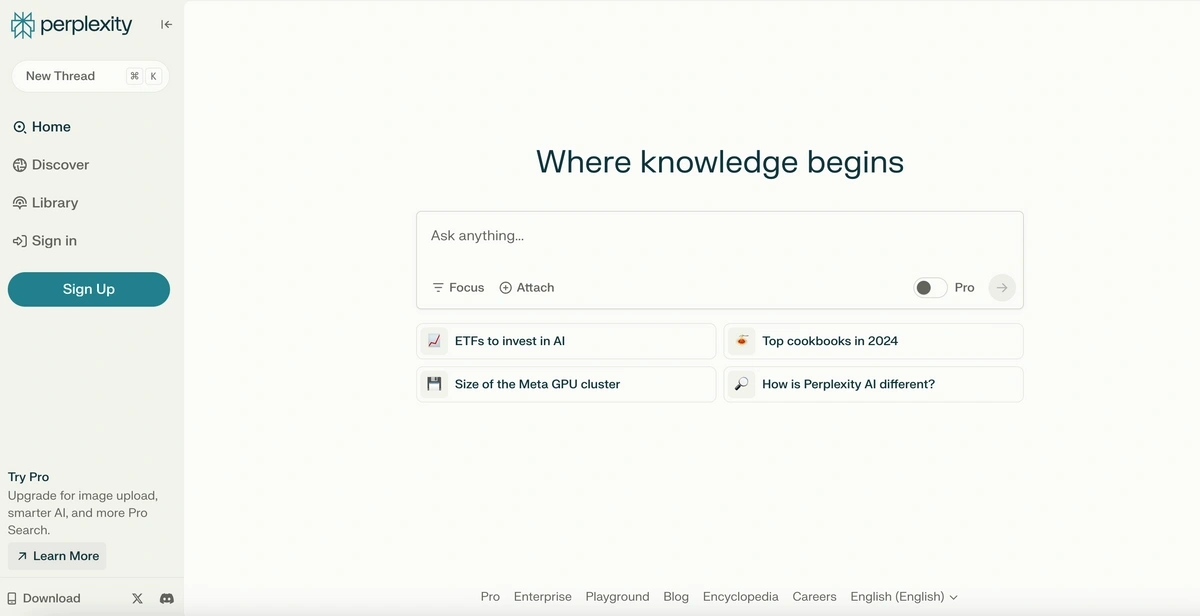Click the 'Pro' label beside the switch
Image resolution: width=1200 pixels, height=616 pixels.
964,288
